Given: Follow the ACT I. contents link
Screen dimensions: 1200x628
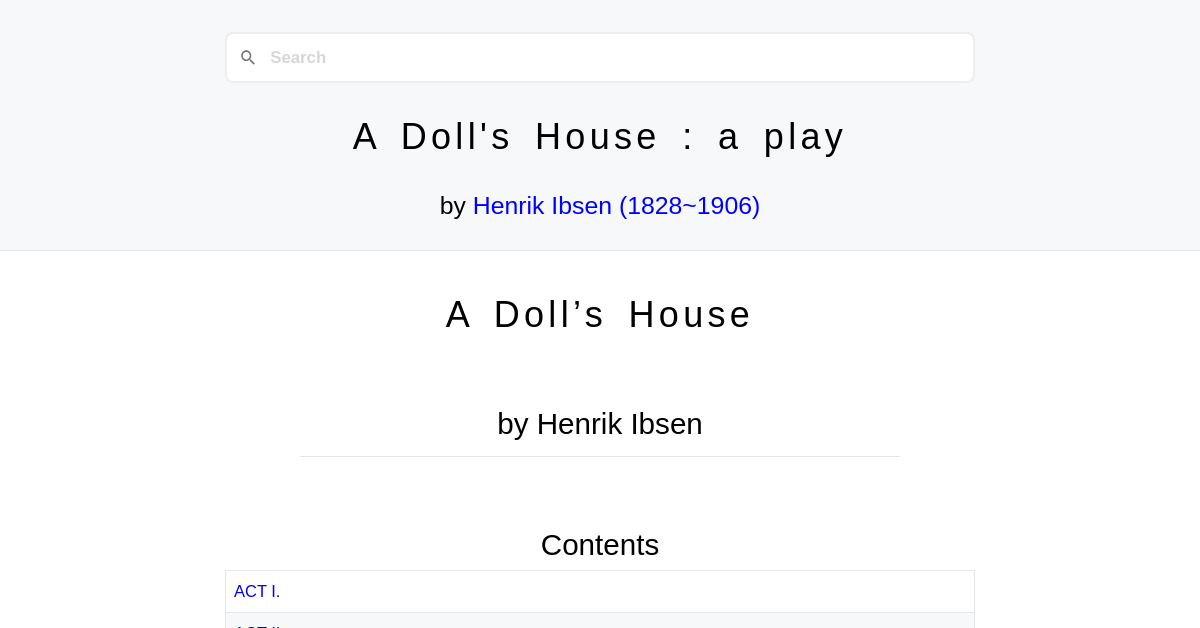Looking at the screenshot, I should [257, 591].
